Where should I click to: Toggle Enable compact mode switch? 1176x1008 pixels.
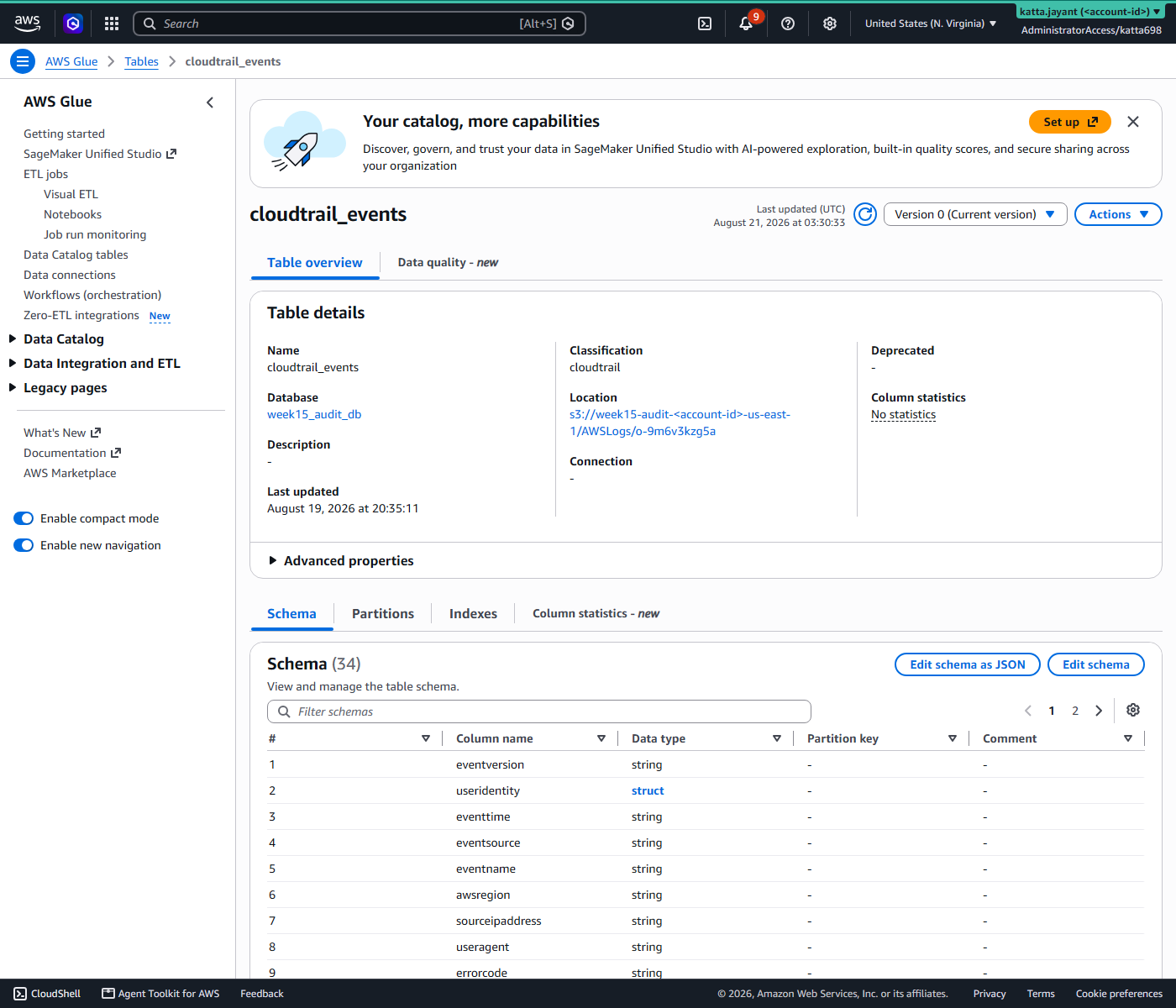24,518
